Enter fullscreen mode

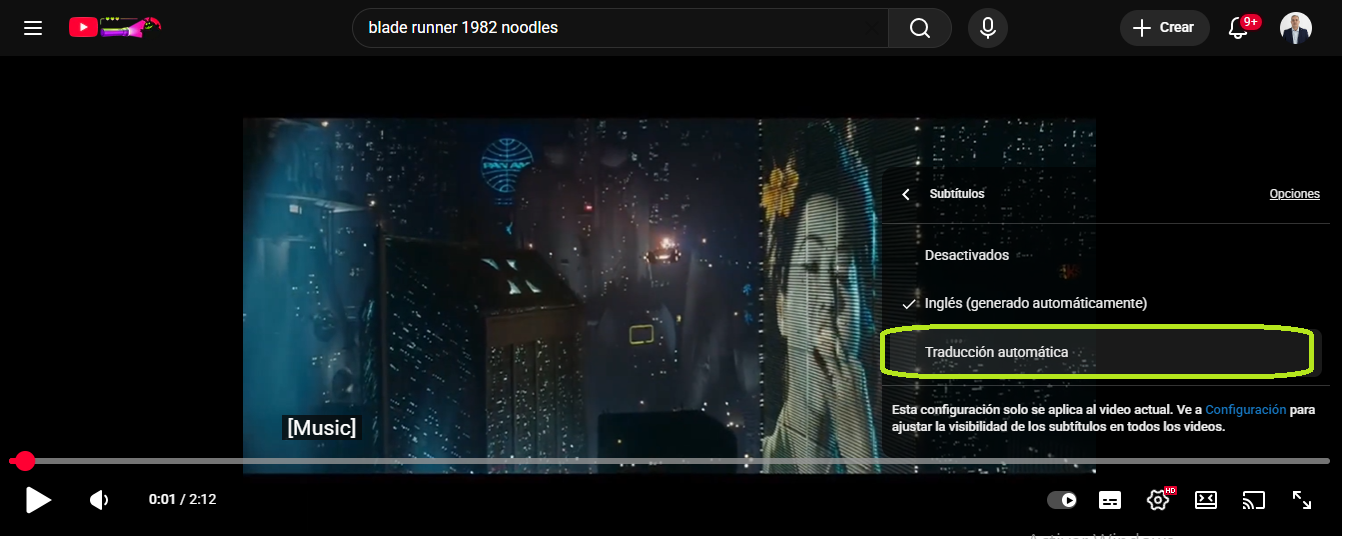point(1302,500)
